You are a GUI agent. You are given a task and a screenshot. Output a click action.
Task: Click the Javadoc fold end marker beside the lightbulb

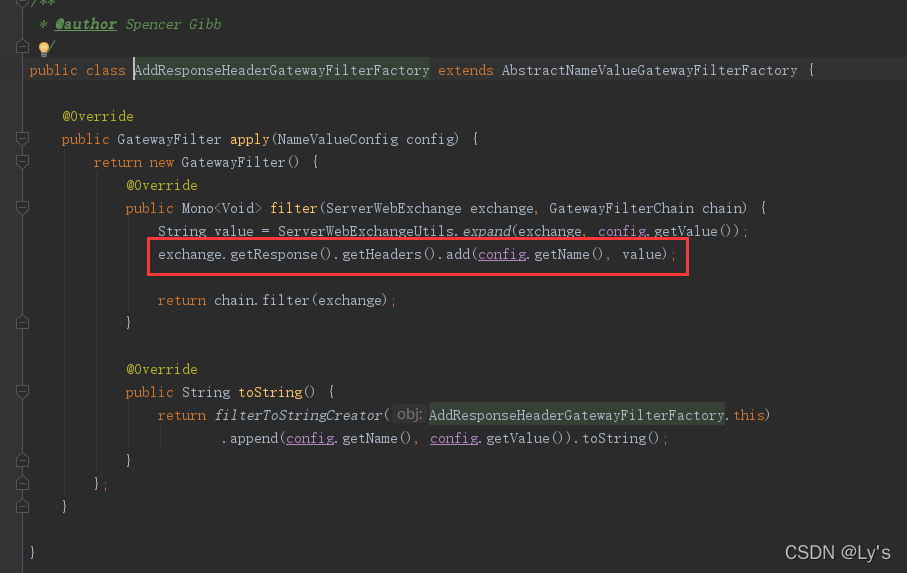(23, 47)
